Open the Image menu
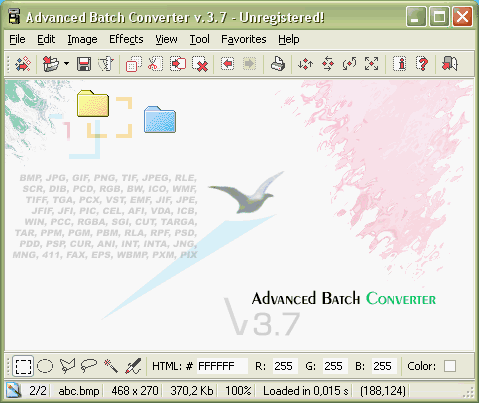The width and height of the screenshot is (479, 403). tap(82, 39)
